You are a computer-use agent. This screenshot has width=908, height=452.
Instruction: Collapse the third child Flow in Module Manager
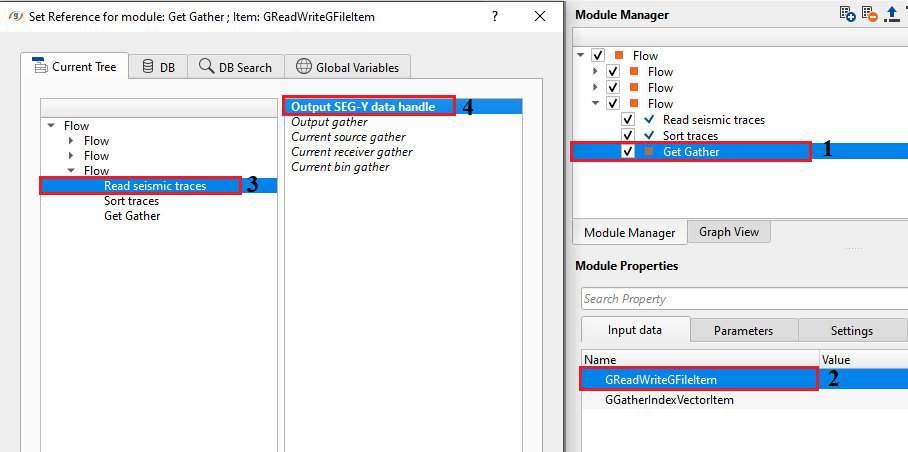coord(596,104)
